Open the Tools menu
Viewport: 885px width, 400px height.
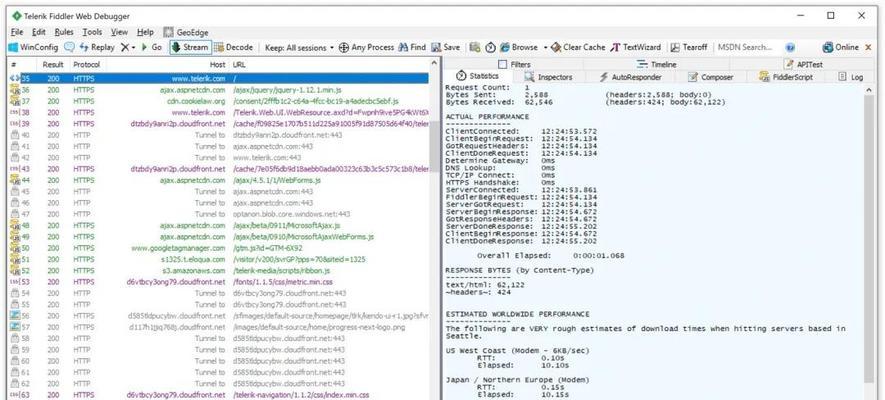tap(92, 32)
